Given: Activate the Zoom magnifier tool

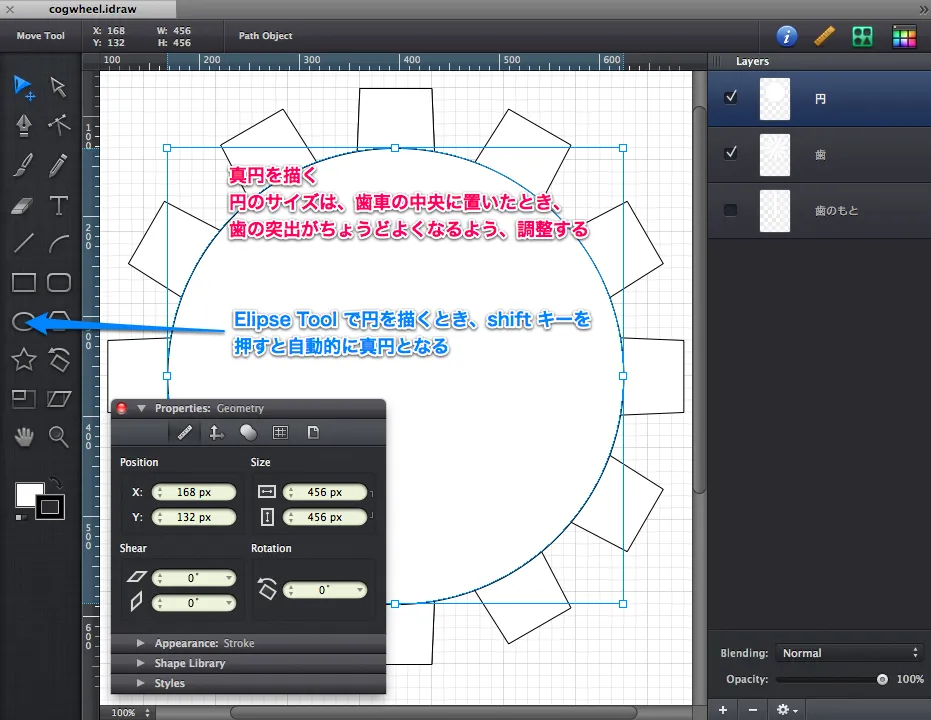Looking at the screenshot, I should point(59,436).
